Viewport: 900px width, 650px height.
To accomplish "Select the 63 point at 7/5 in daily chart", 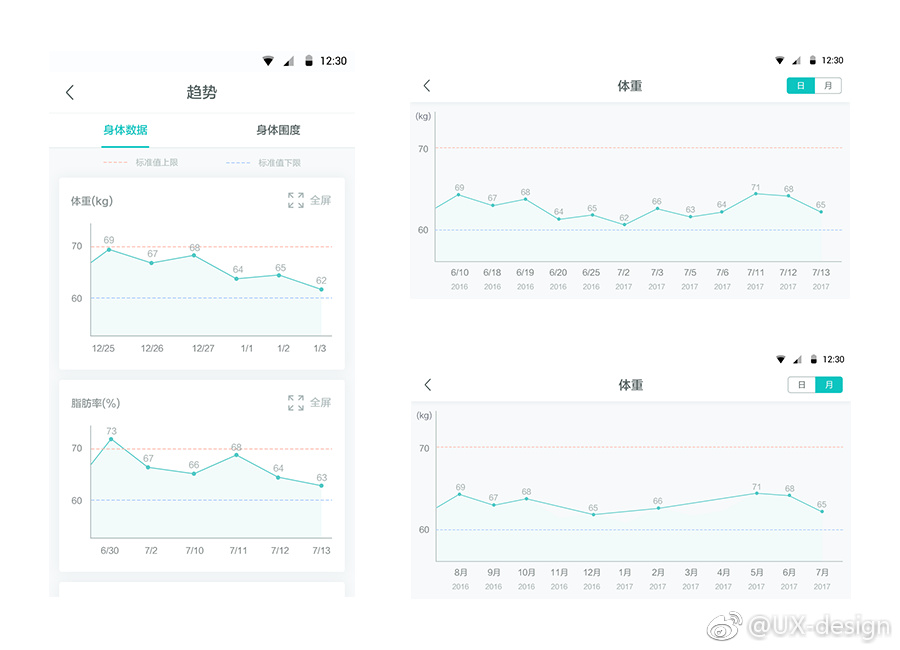I will pos(690,217).
